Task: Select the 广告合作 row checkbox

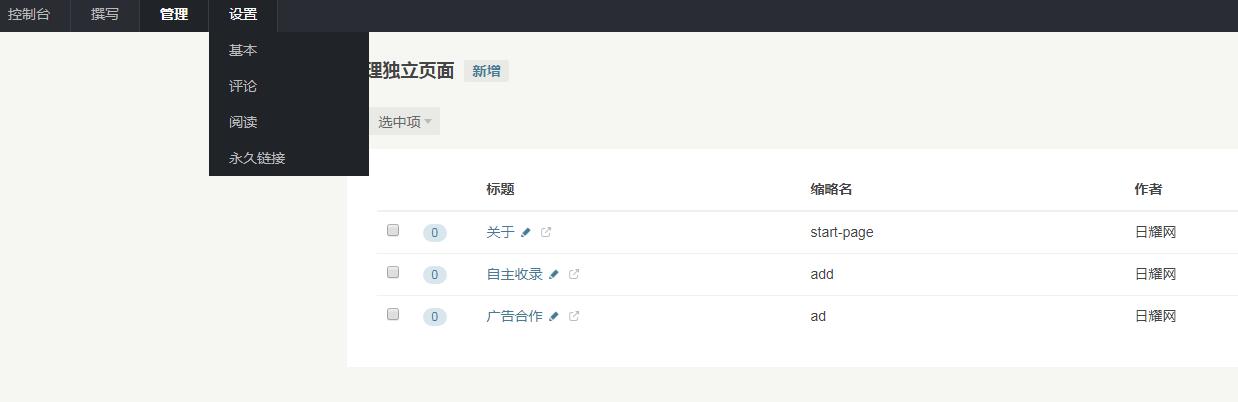Action: click(x=393, y=314)
